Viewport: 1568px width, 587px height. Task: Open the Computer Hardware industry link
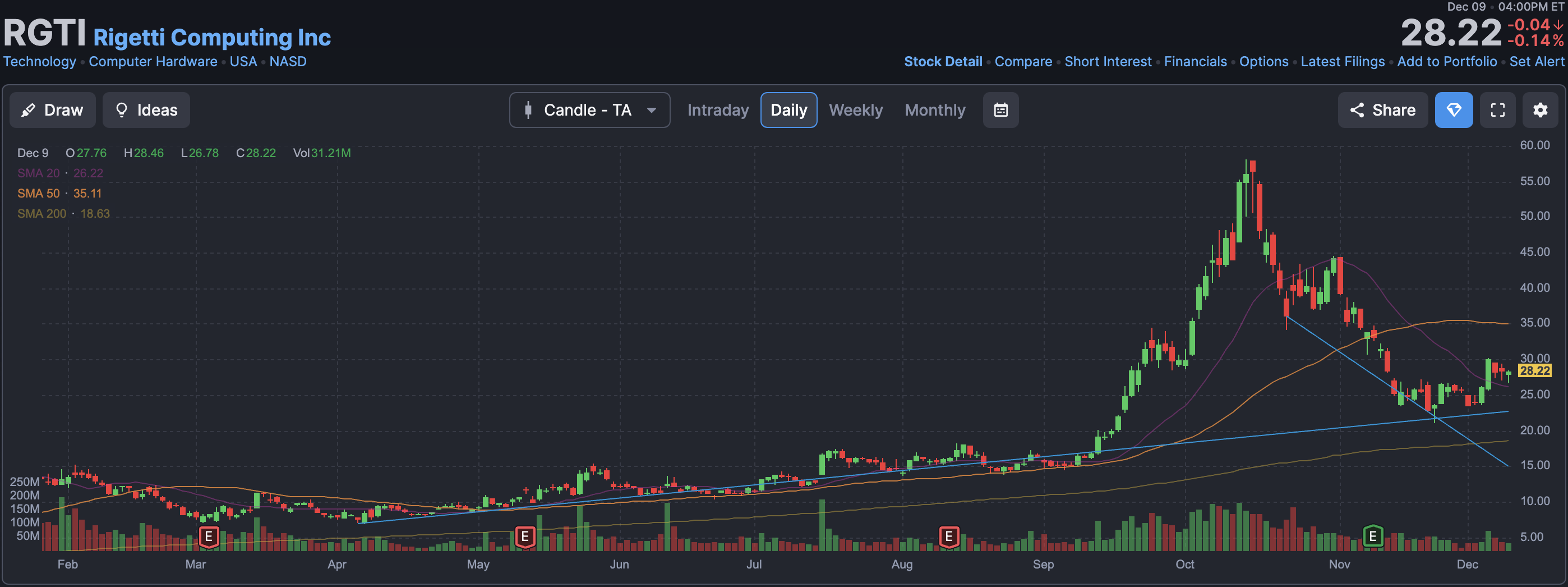click(x=153, y=62)
